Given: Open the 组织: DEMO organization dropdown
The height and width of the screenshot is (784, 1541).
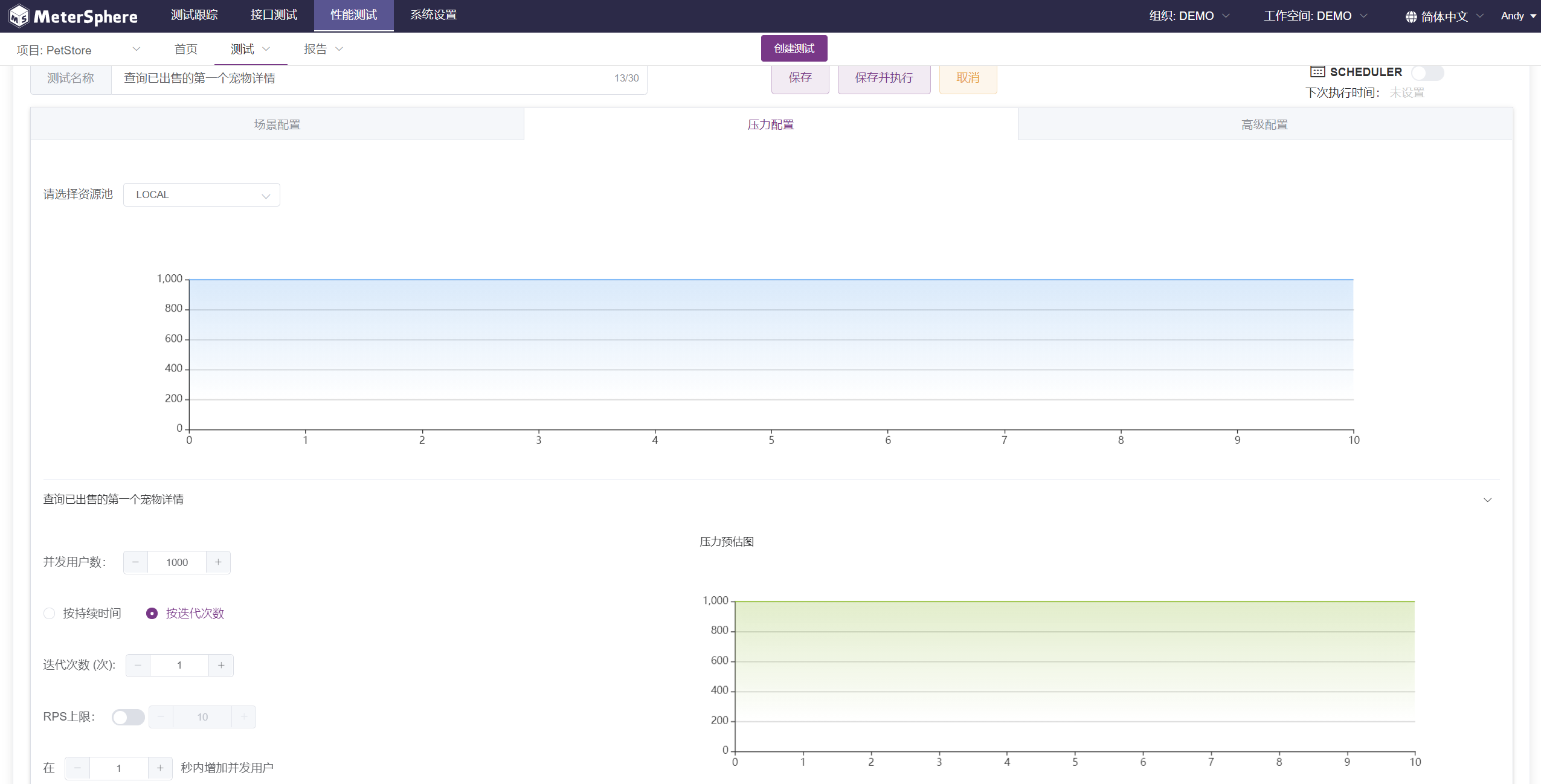Looking at the screenshot, I should click(1189, 16).
